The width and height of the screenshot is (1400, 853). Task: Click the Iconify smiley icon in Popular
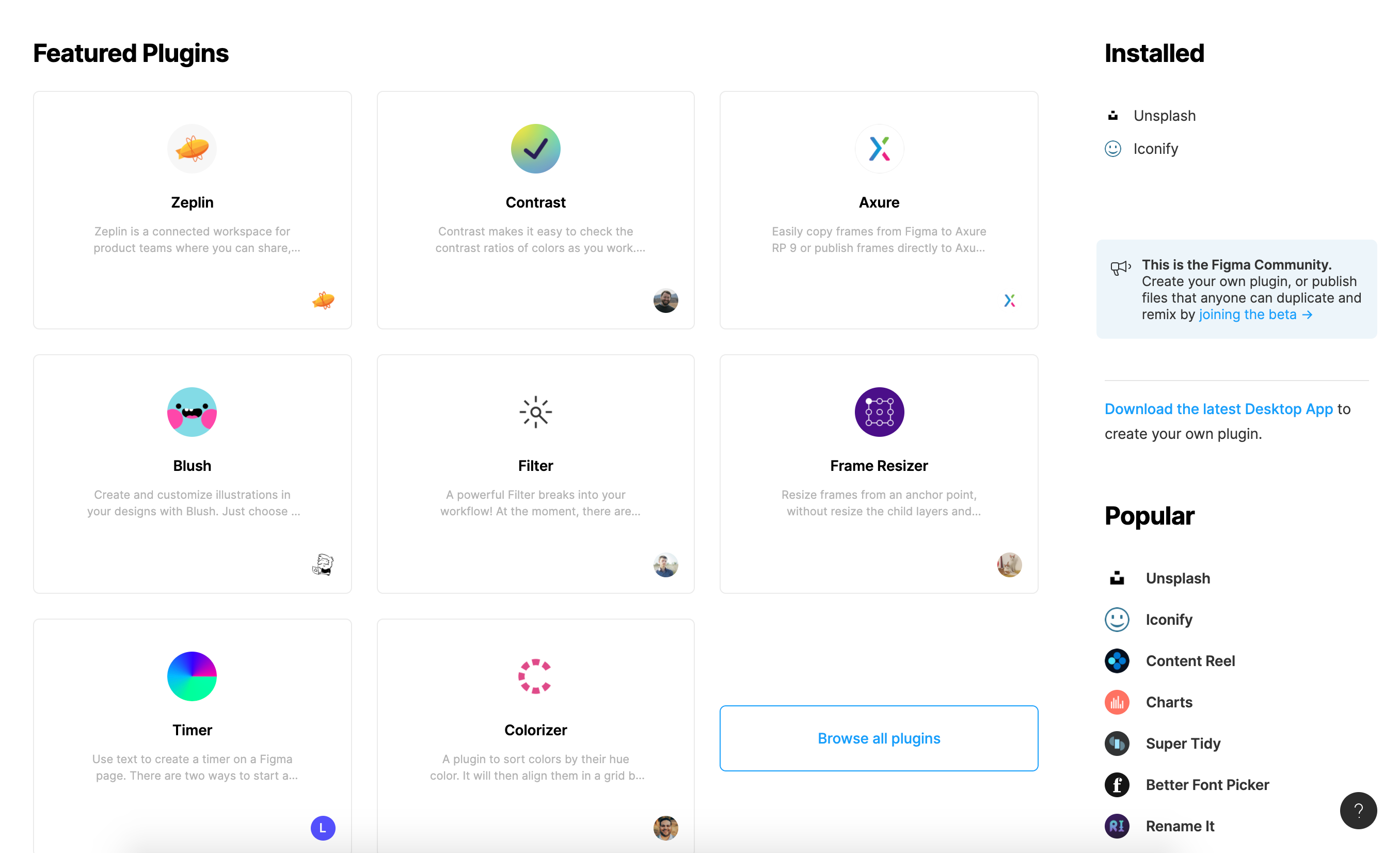pos(1117,619)
